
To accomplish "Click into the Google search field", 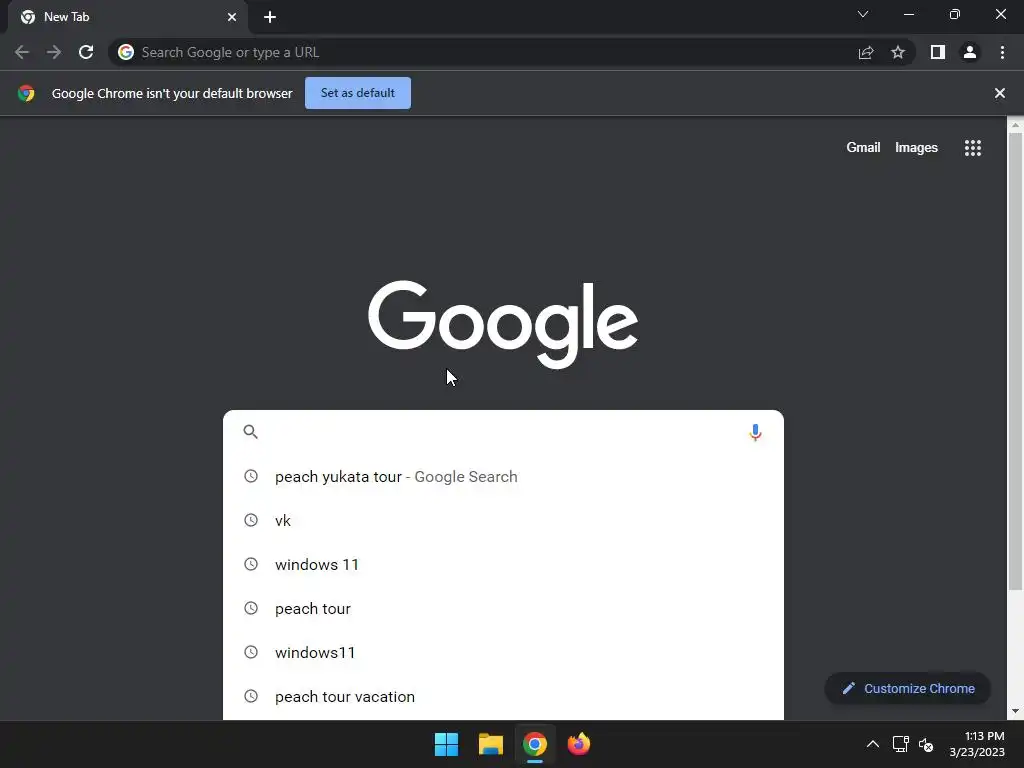I will (503, 432).
